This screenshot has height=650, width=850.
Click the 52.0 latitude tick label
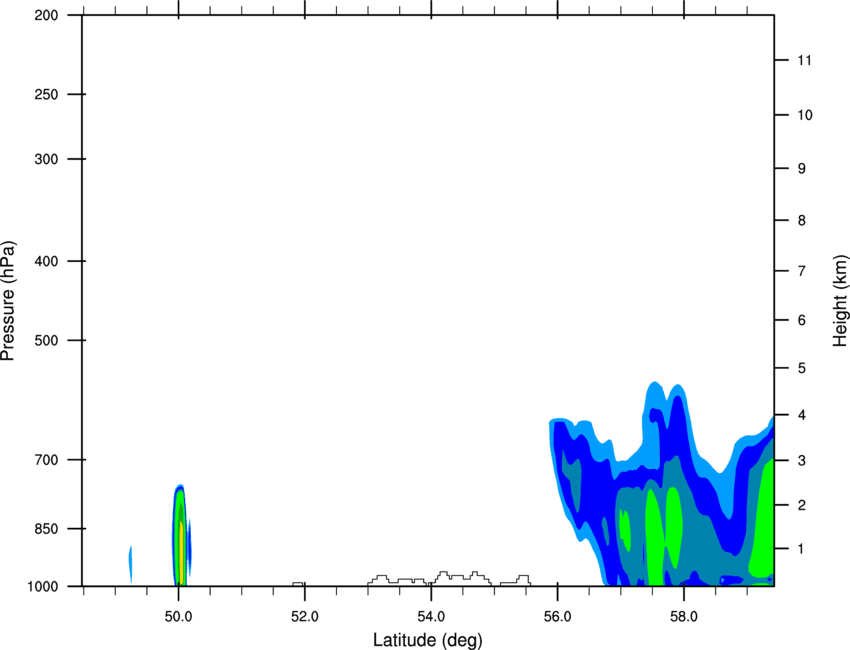point(305,617)
